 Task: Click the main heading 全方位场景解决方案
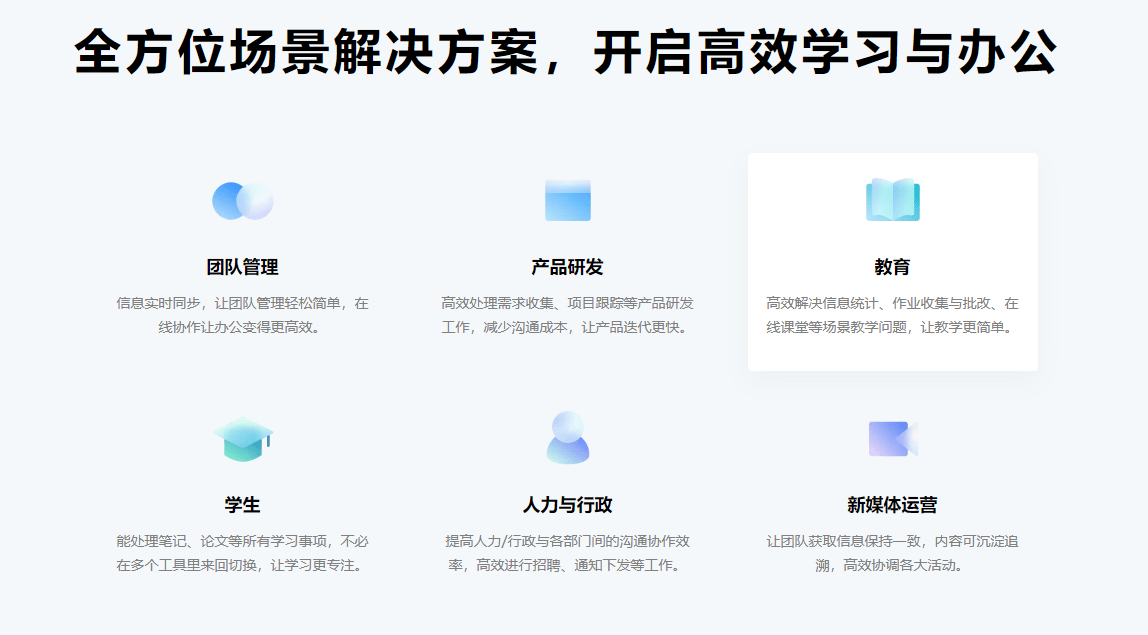(566, 52)
